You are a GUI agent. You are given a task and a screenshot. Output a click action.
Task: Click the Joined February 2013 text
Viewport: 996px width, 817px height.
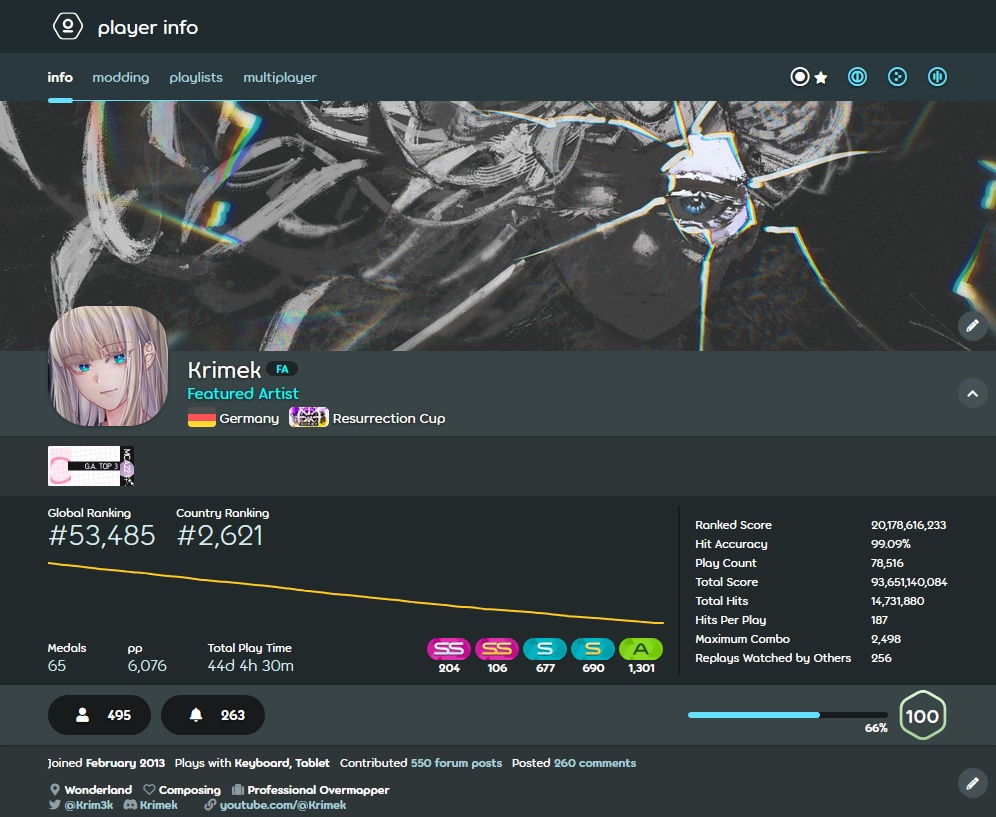(x=106, y=762)
